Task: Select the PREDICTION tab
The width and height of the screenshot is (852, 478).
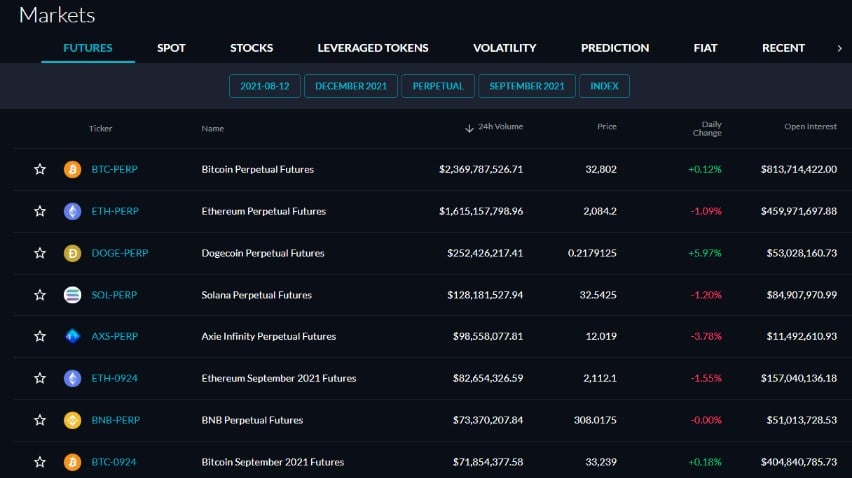Action: tap(615, 48)
